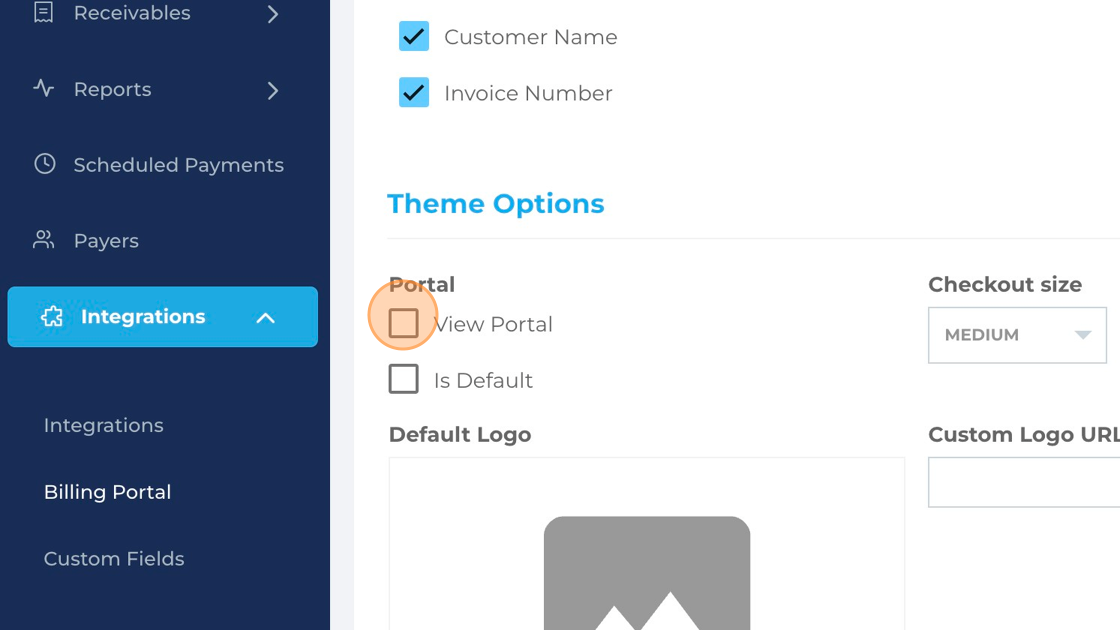
Task: Open the Custom Fields sub-item
Action: coord(114,559)
